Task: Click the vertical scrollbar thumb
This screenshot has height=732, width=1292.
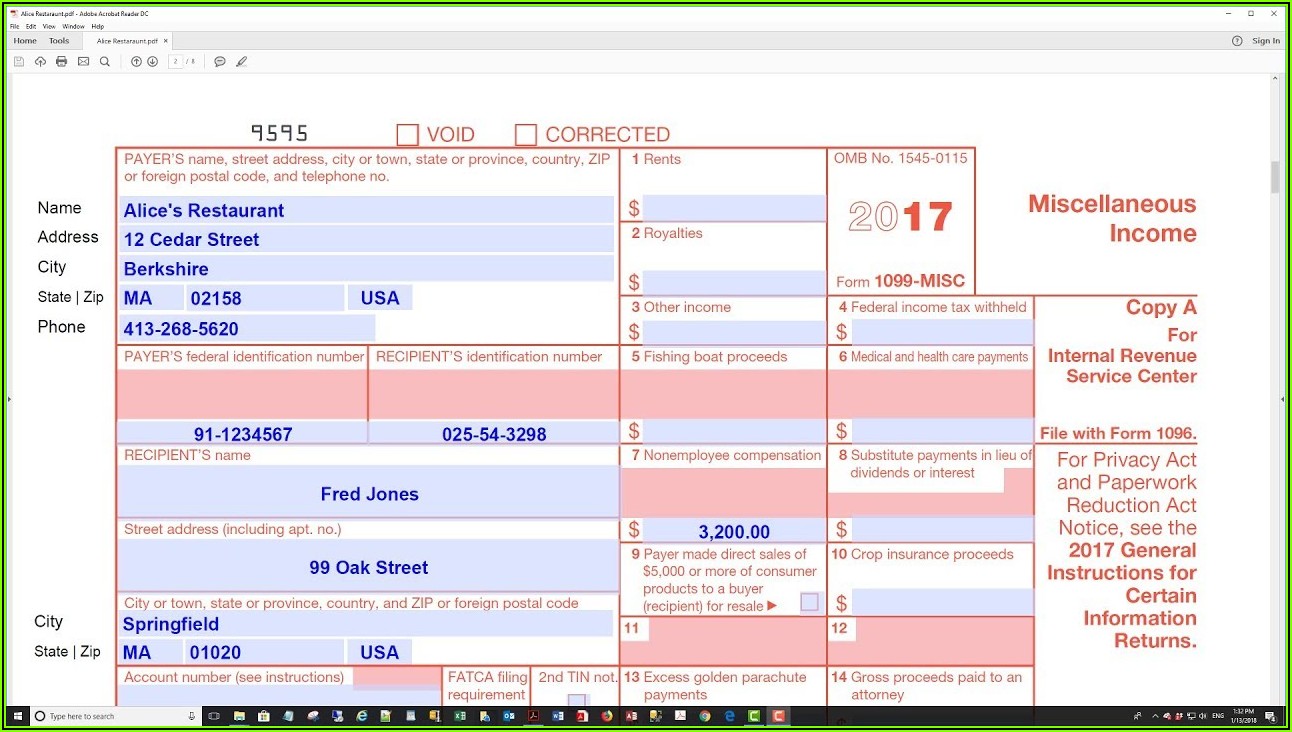Action: (x=1275, y=177)
